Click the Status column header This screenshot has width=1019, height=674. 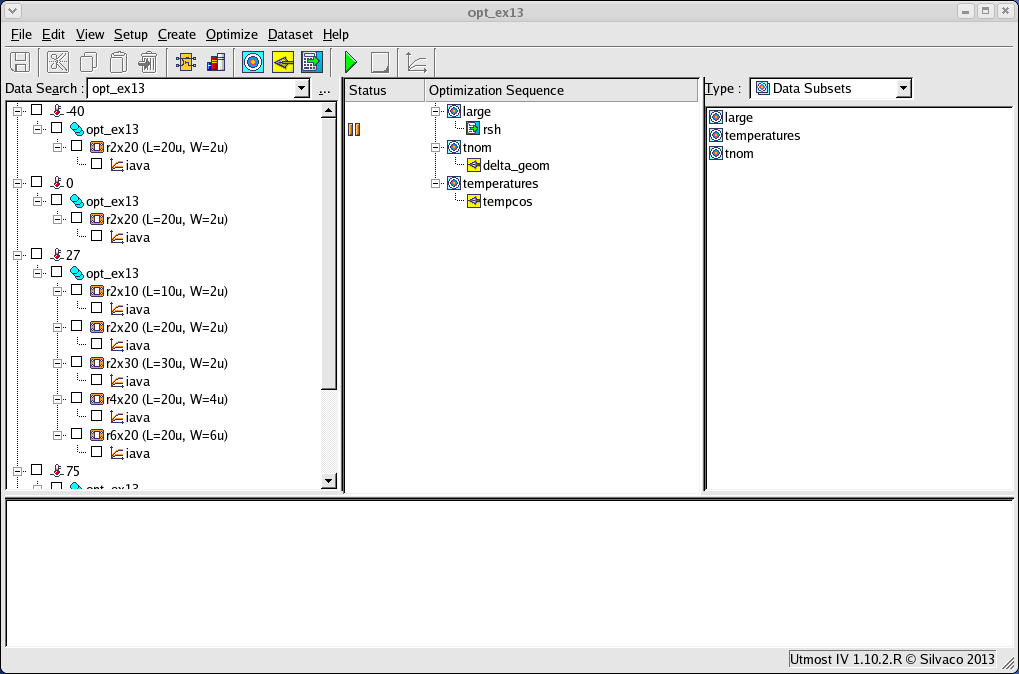point(385,90)
